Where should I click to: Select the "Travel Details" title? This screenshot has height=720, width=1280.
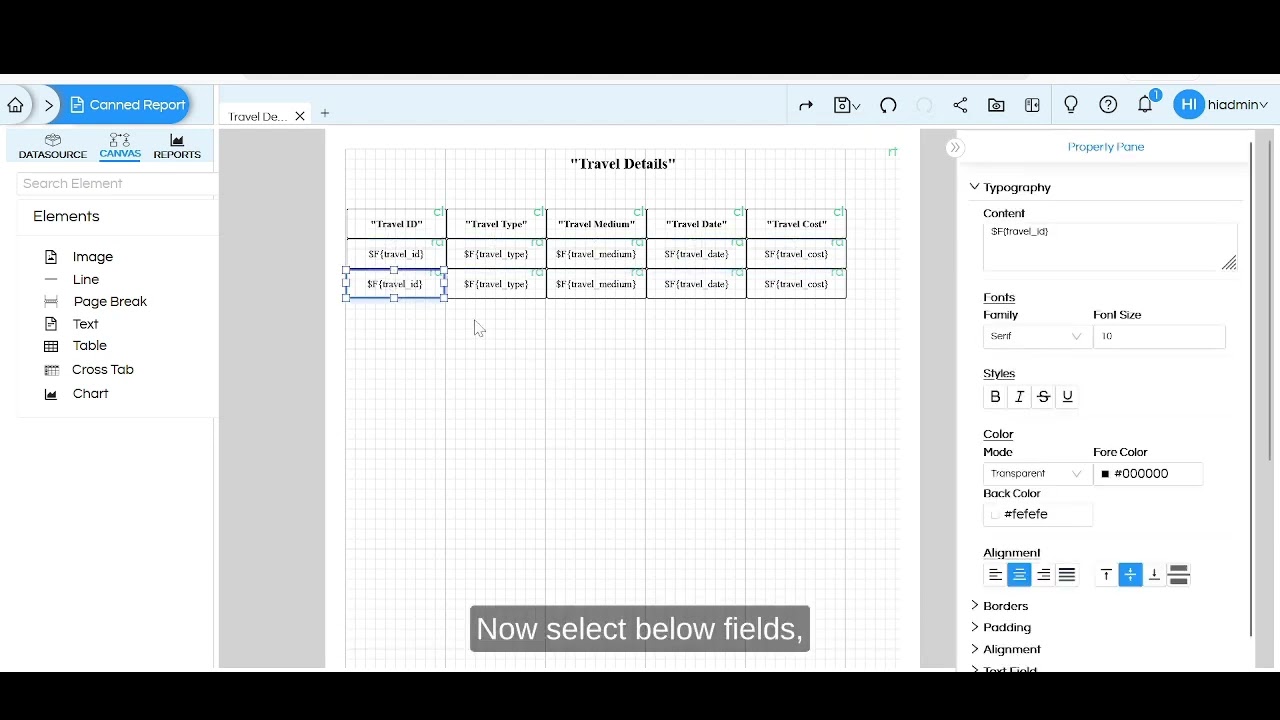623,164
